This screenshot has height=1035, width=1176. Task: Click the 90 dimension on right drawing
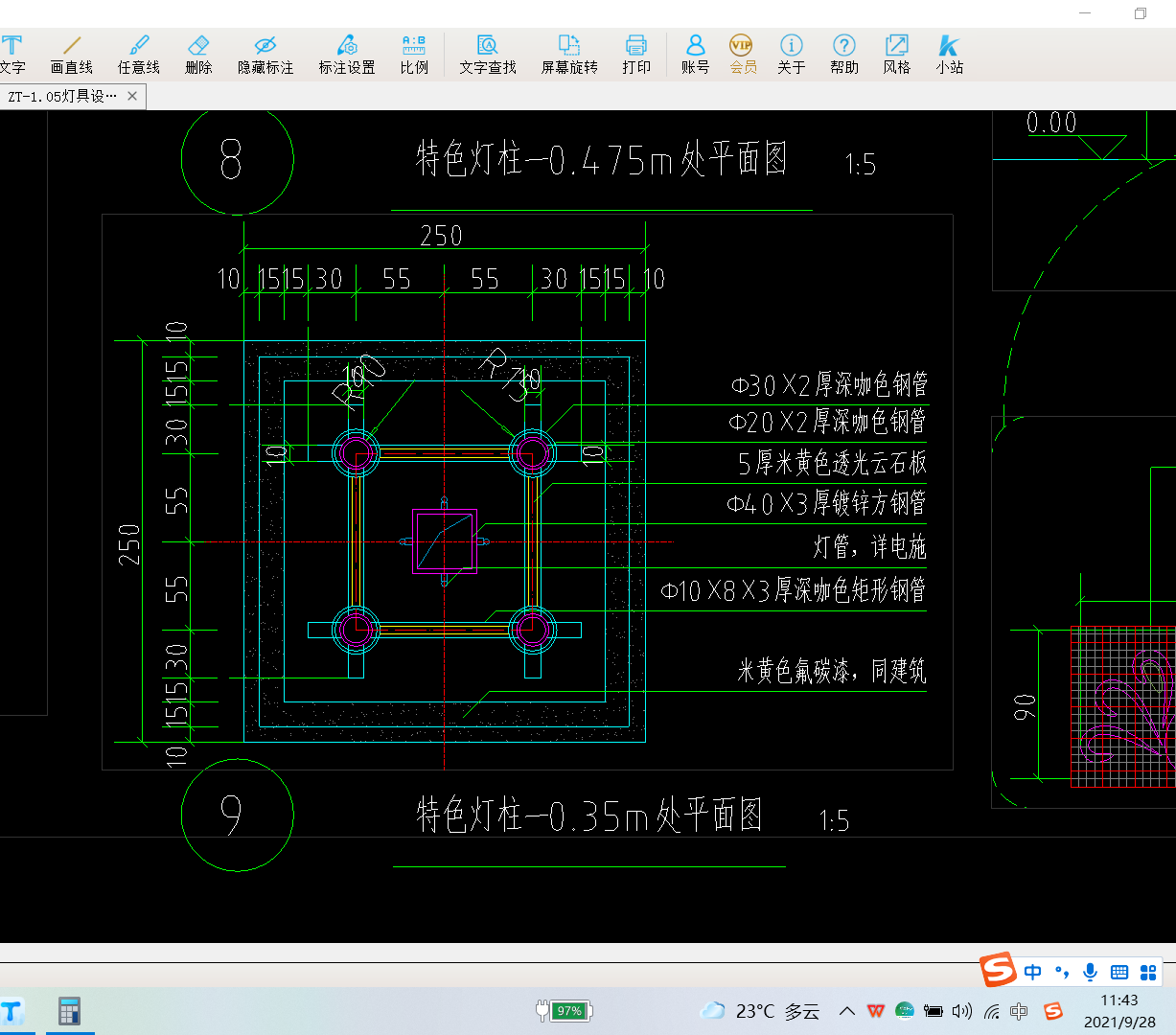1025,708
